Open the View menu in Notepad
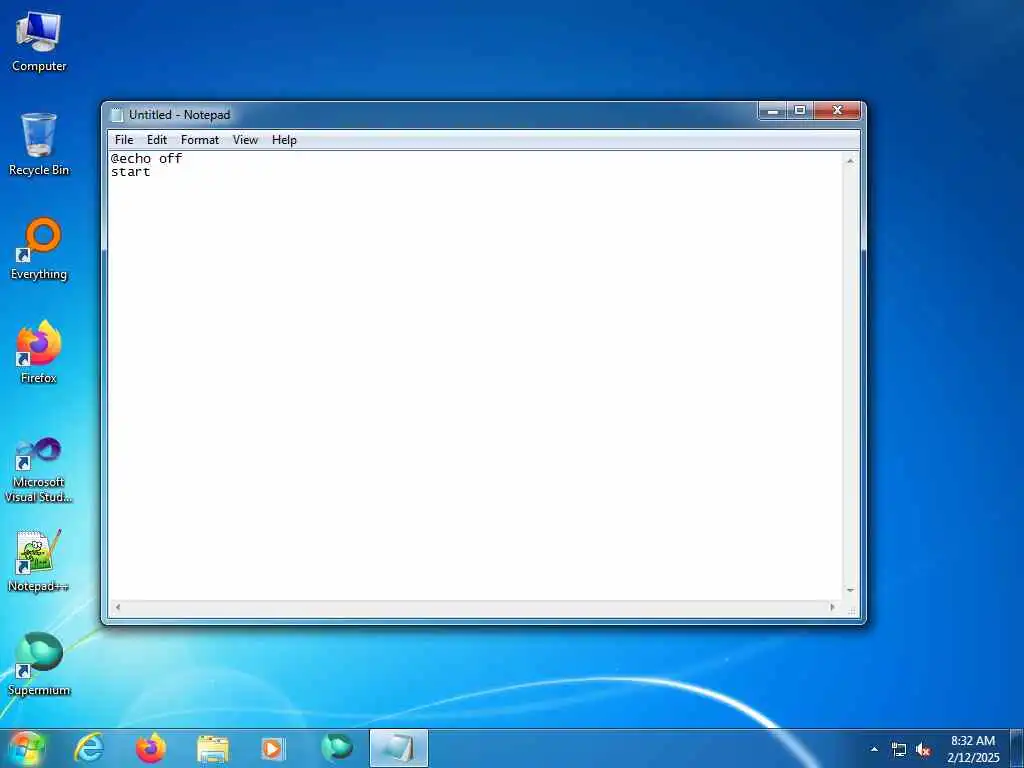1024x768 pixels. 246,140
